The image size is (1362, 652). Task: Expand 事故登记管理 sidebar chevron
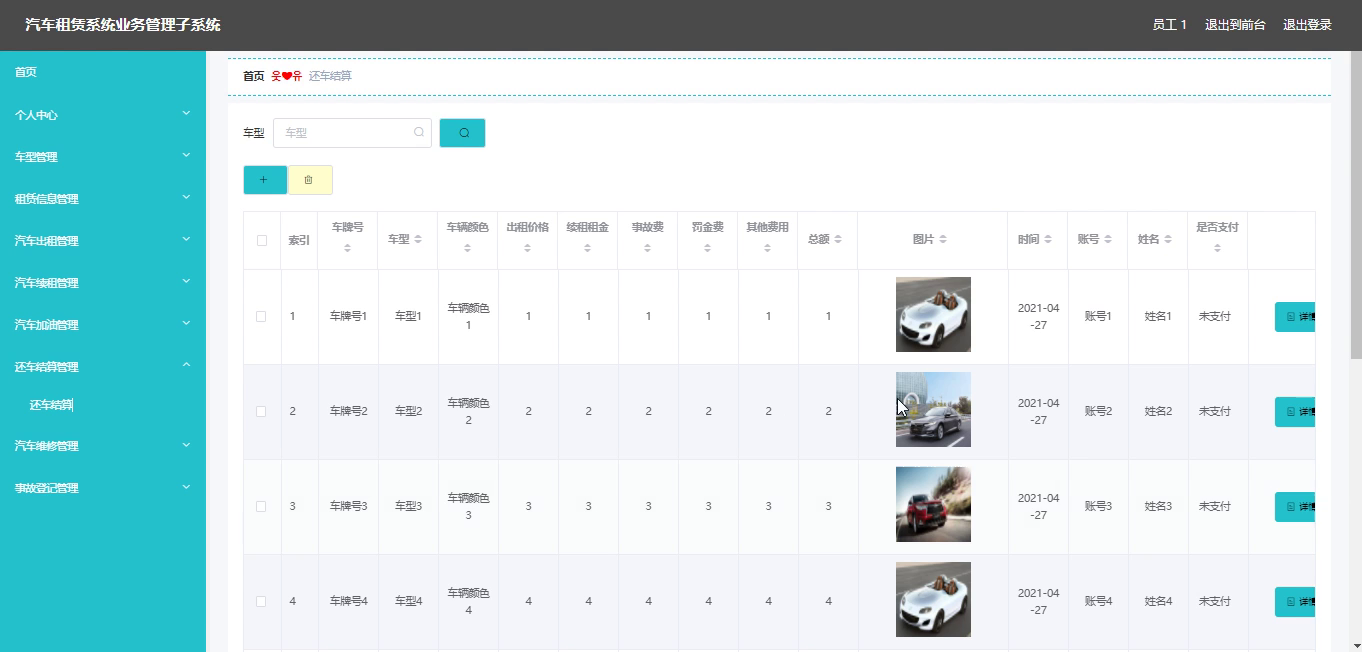pos(186,487)
